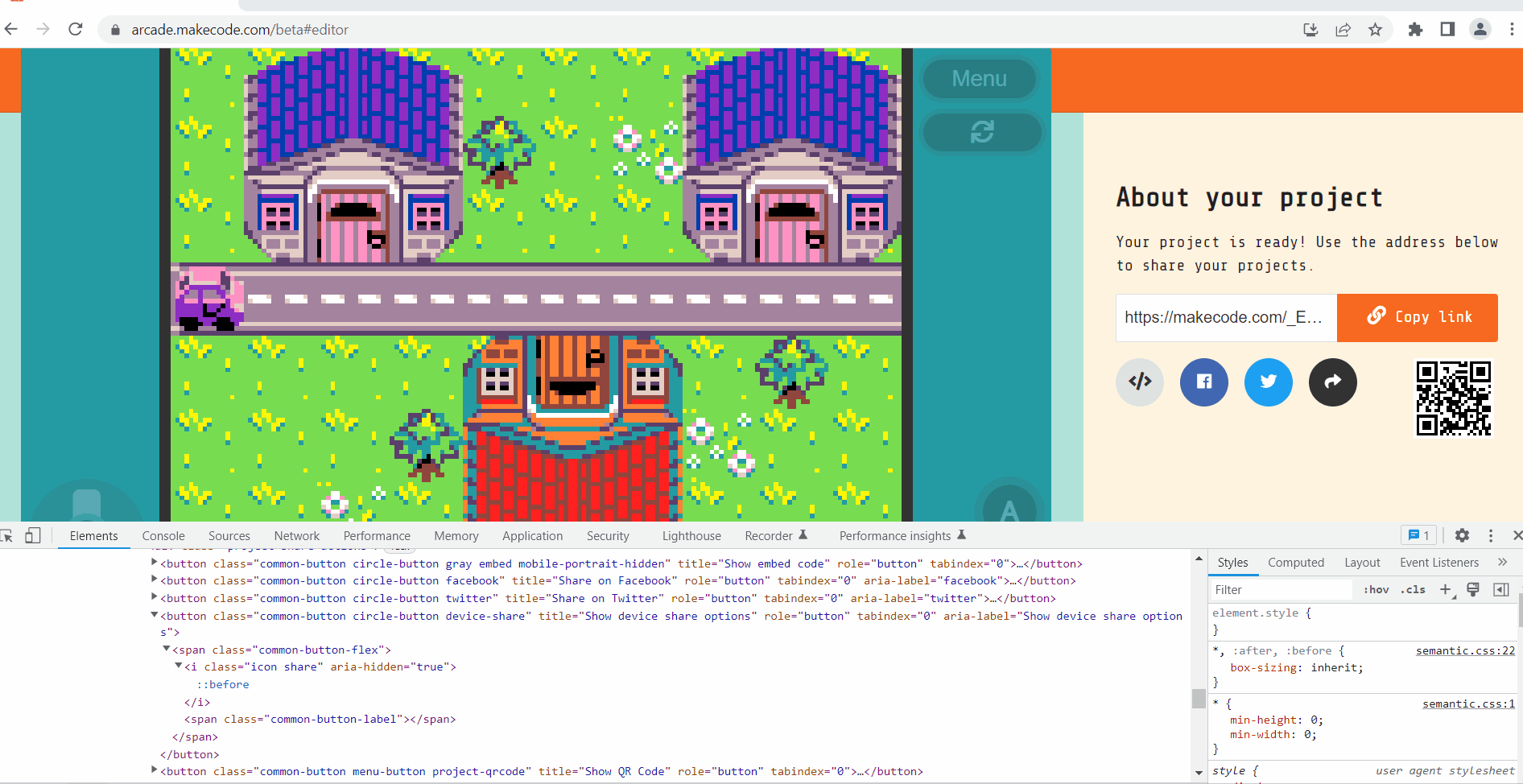This screenshot has width=1523, height=784.
Task: Open the Lighthouse tab
Action: [x=691, y=536]
